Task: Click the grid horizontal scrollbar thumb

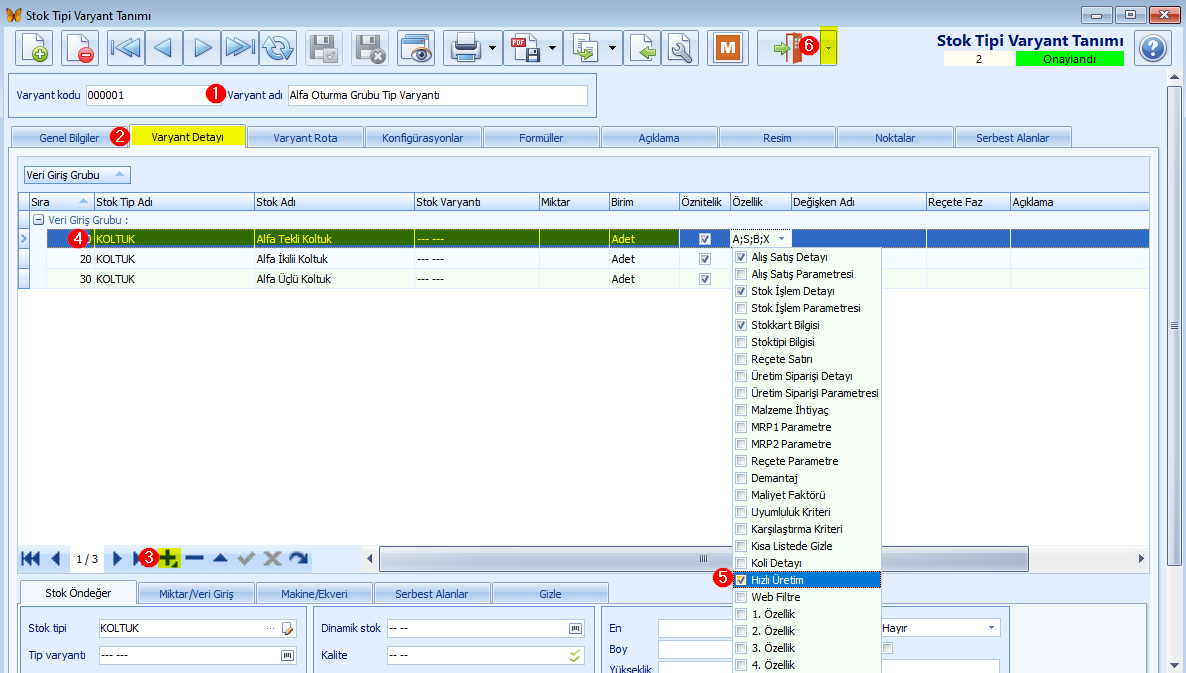Action: pyautogui.click(x=703, y=559)
